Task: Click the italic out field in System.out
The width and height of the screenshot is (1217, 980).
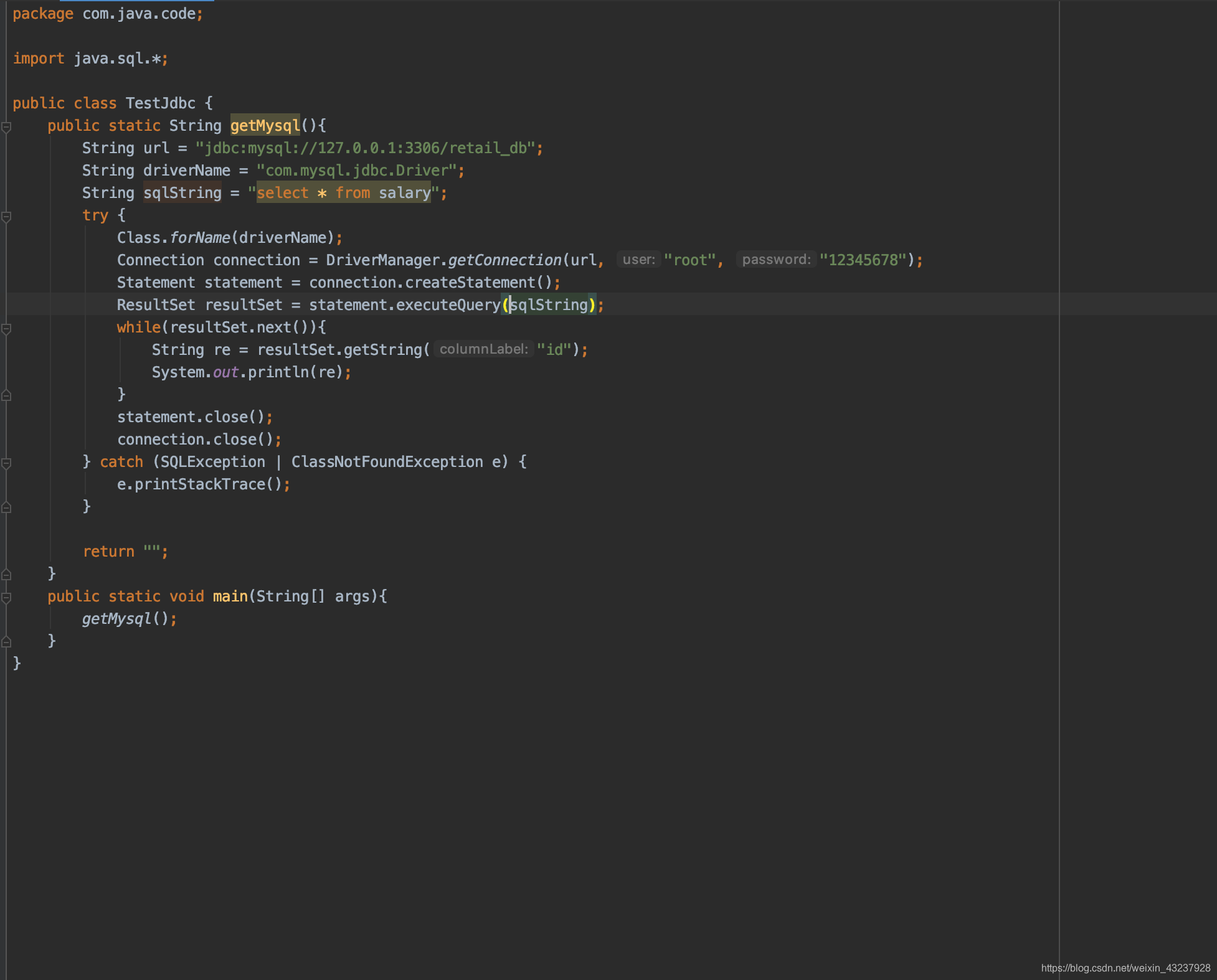Action: point(225,372)
